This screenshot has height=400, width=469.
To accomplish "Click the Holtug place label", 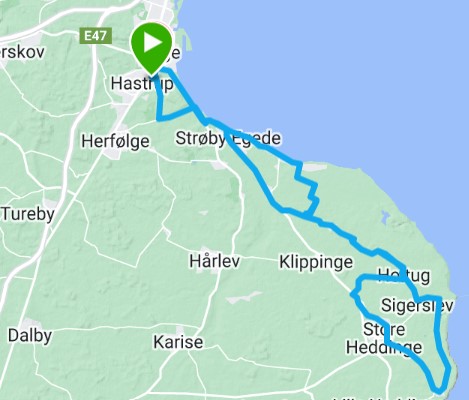I will click(x=404, y=276).
